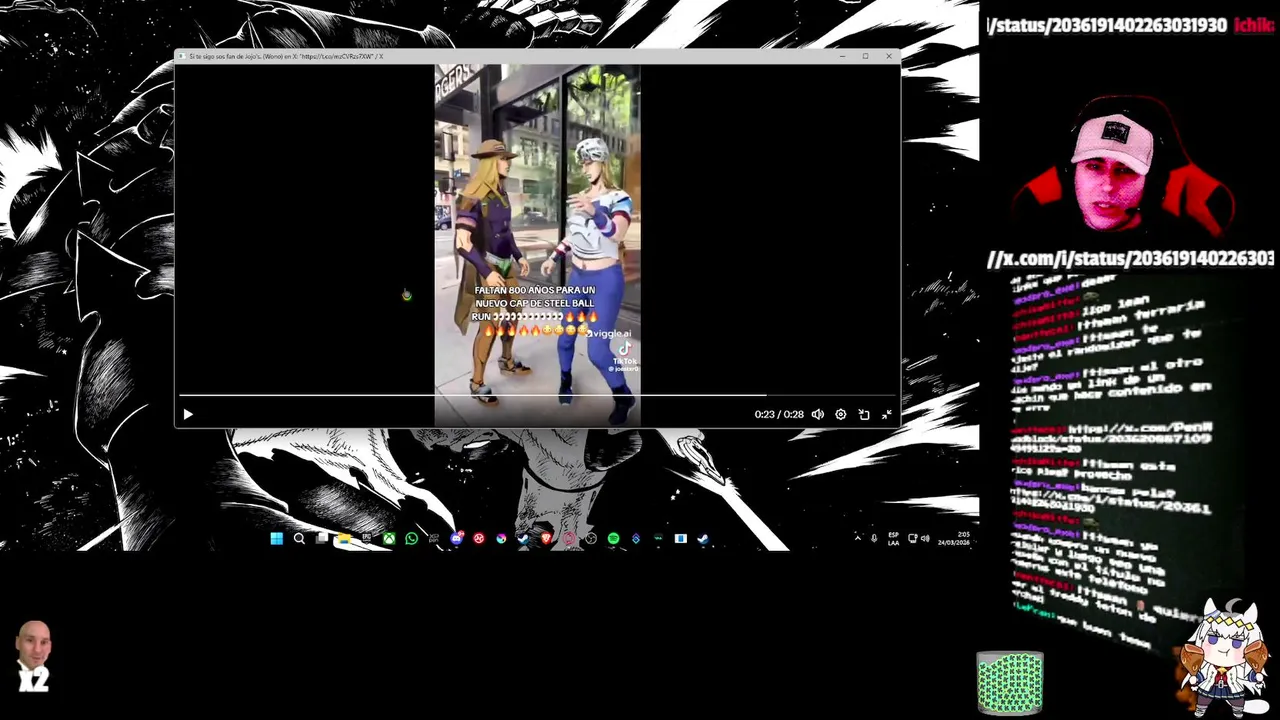The height and width of the screenshot is (720, 1280).
Task: Open video player settings gear
Action: [841, 414]
